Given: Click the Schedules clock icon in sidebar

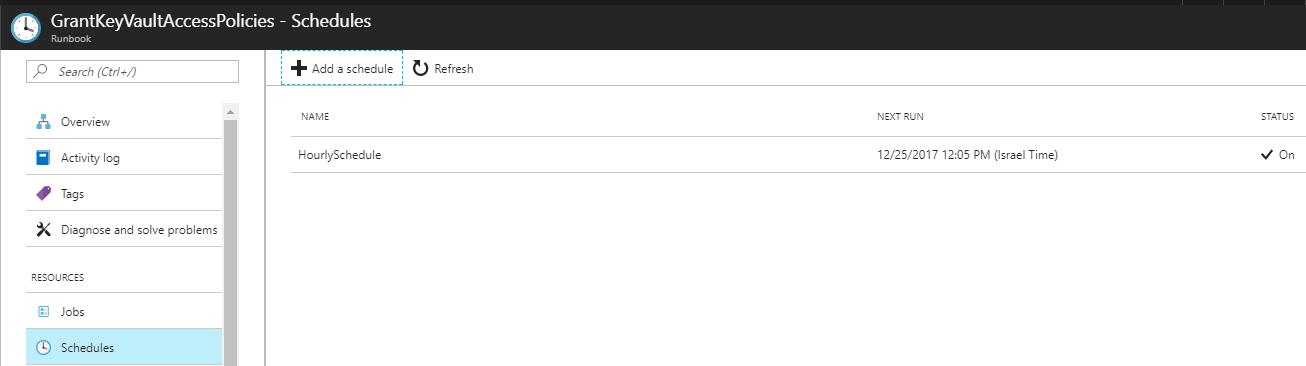Looking at the screenshot, I should point(43,347).
